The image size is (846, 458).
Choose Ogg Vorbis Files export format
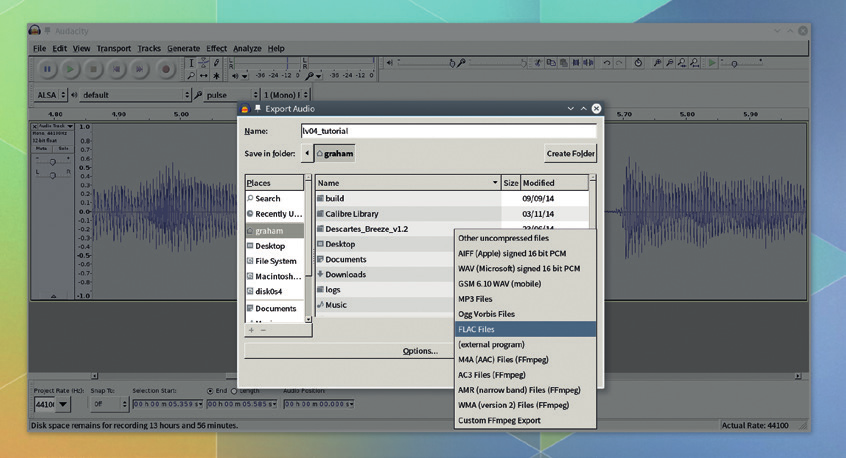coord(526,314)
